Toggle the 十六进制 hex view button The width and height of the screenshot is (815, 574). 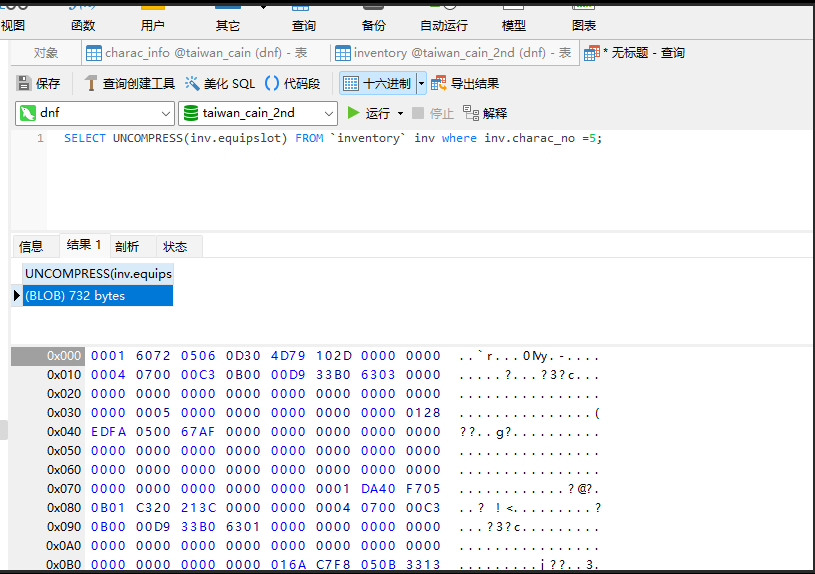click(x=378, y=83)
